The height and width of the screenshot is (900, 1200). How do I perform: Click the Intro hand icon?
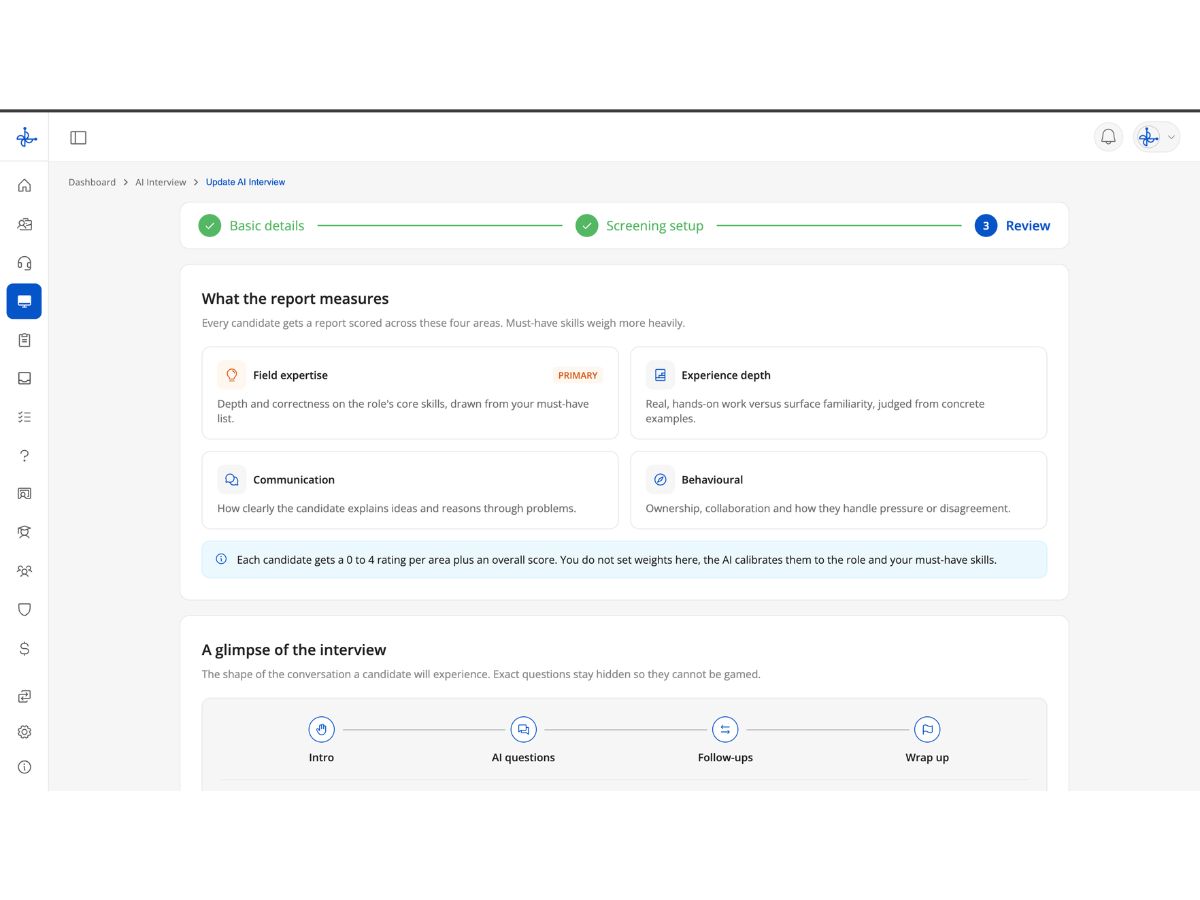coord(321,729)
